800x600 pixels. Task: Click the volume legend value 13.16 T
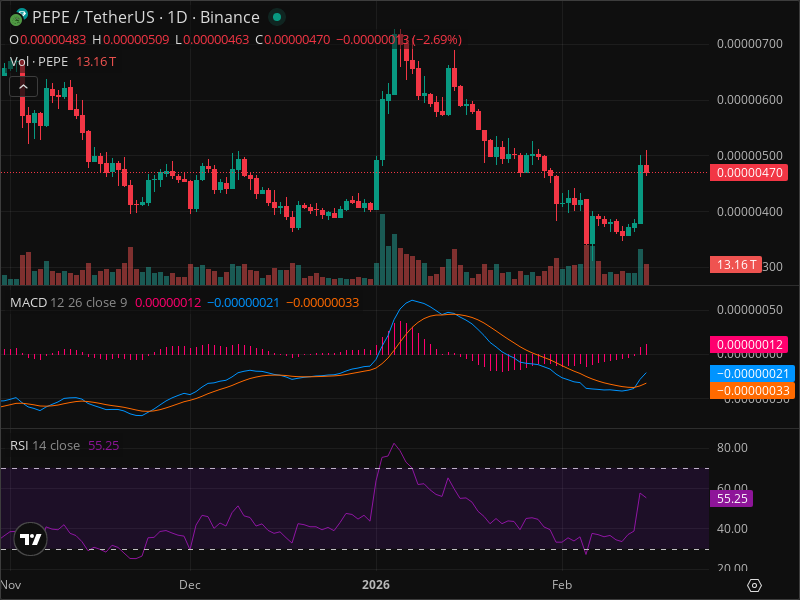pos(96,62)
